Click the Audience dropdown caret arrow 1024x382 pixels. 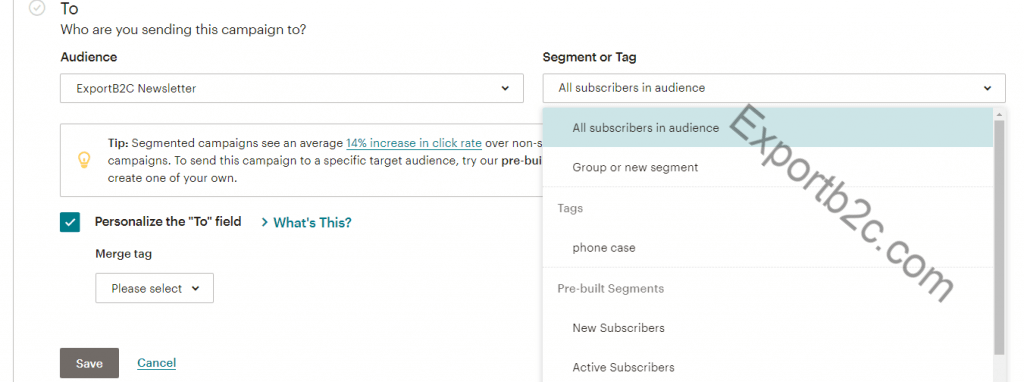505,88
